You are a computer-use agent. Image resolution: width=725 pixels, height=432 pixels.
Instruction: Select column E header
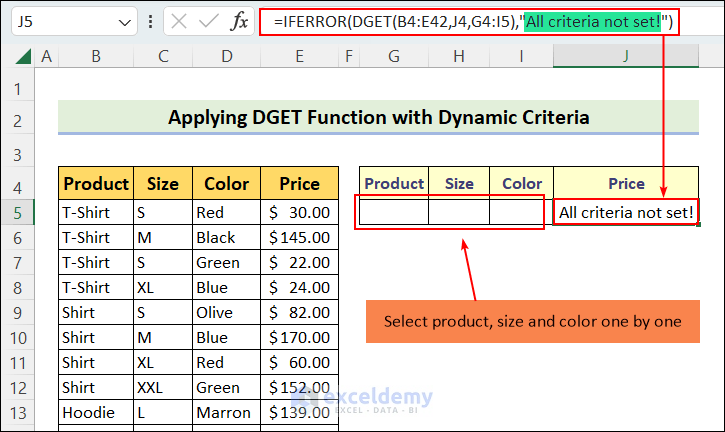point(300,56)
